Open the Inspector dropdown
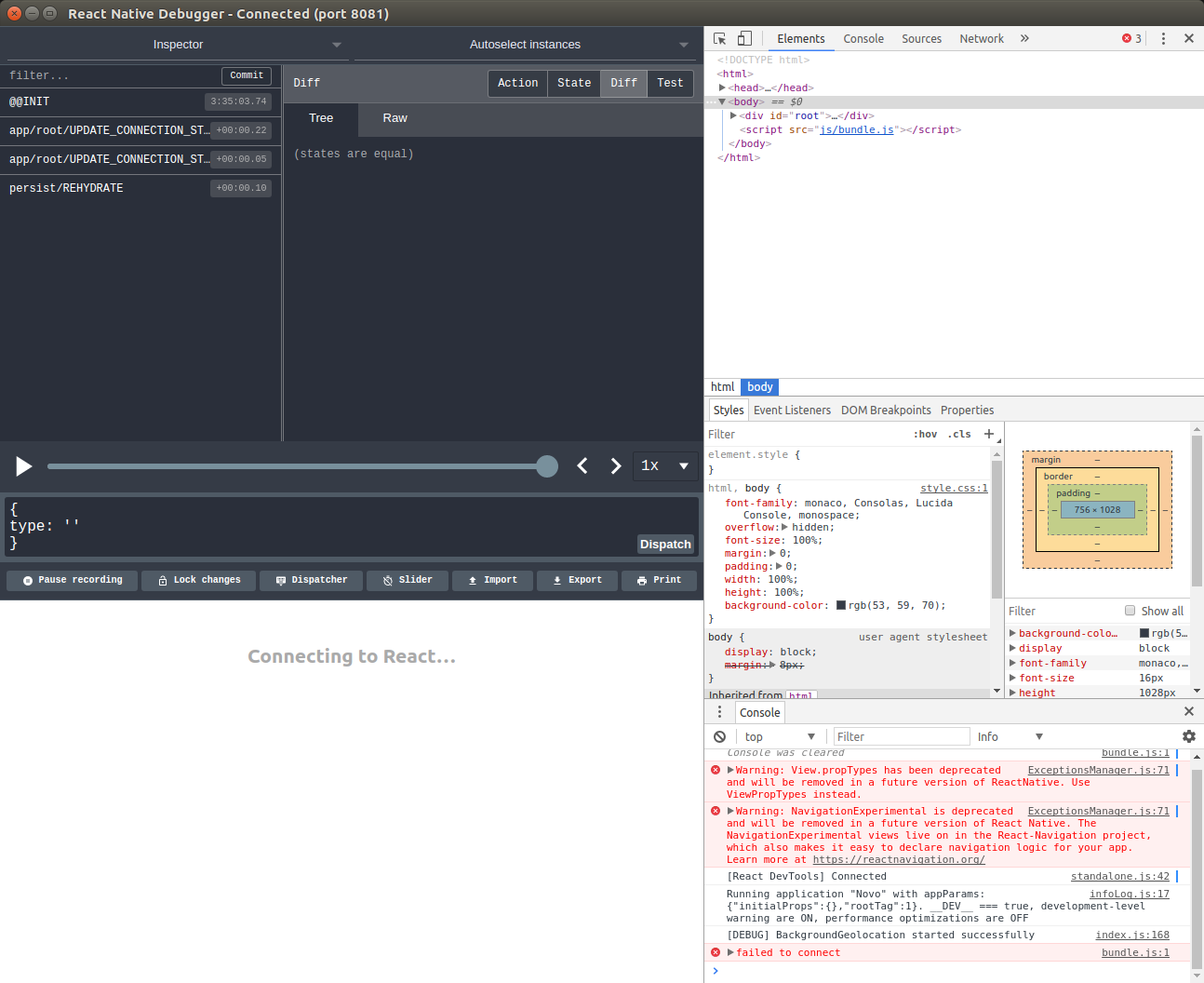 pos(178,45)
